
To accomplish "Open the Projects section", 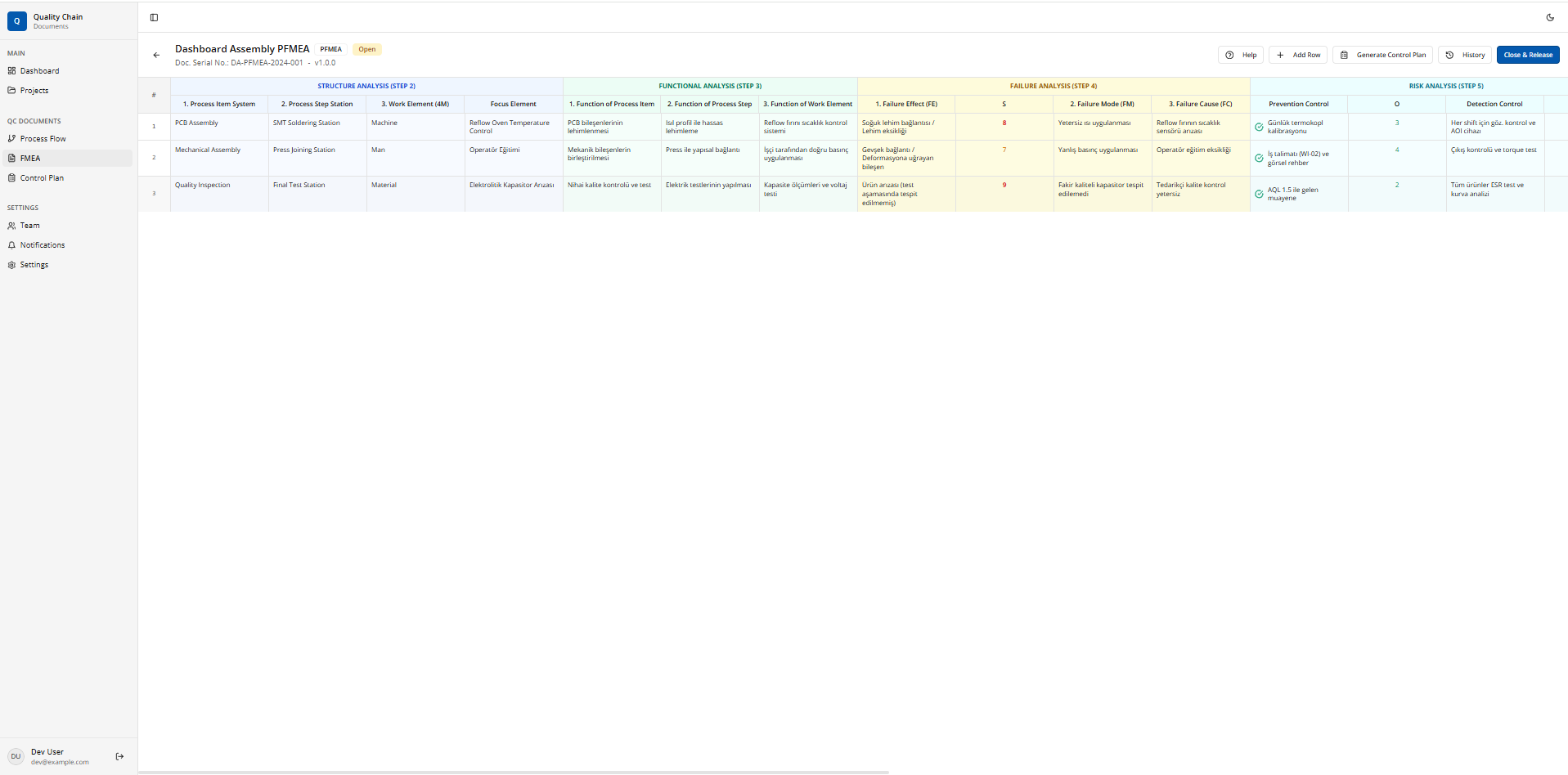I will 34,90.
